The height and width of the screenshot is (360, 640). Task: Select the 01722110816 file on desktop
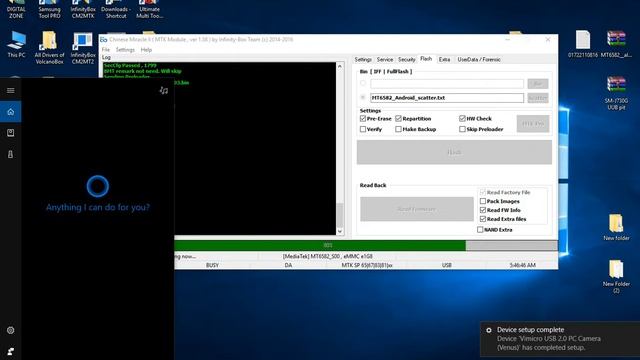click(x=583, y=44)
